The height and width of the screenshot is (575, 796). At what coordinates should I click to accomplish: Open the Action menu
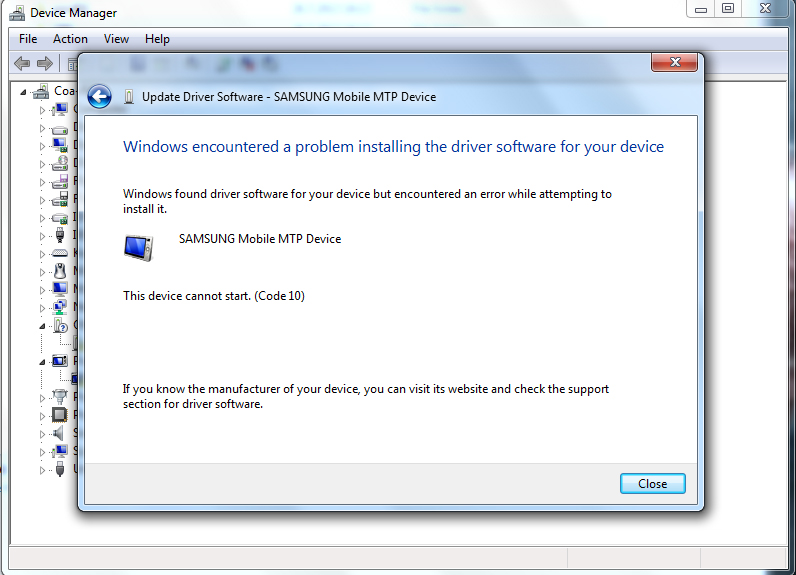coord(70,39)
